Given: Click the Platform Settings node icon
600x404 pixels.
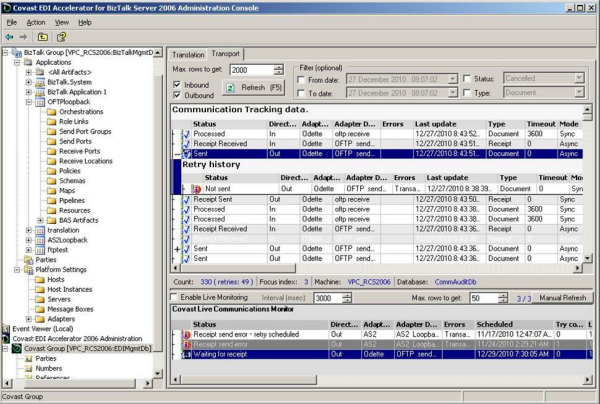Looking at the screenshot, I should pos(29,270).
